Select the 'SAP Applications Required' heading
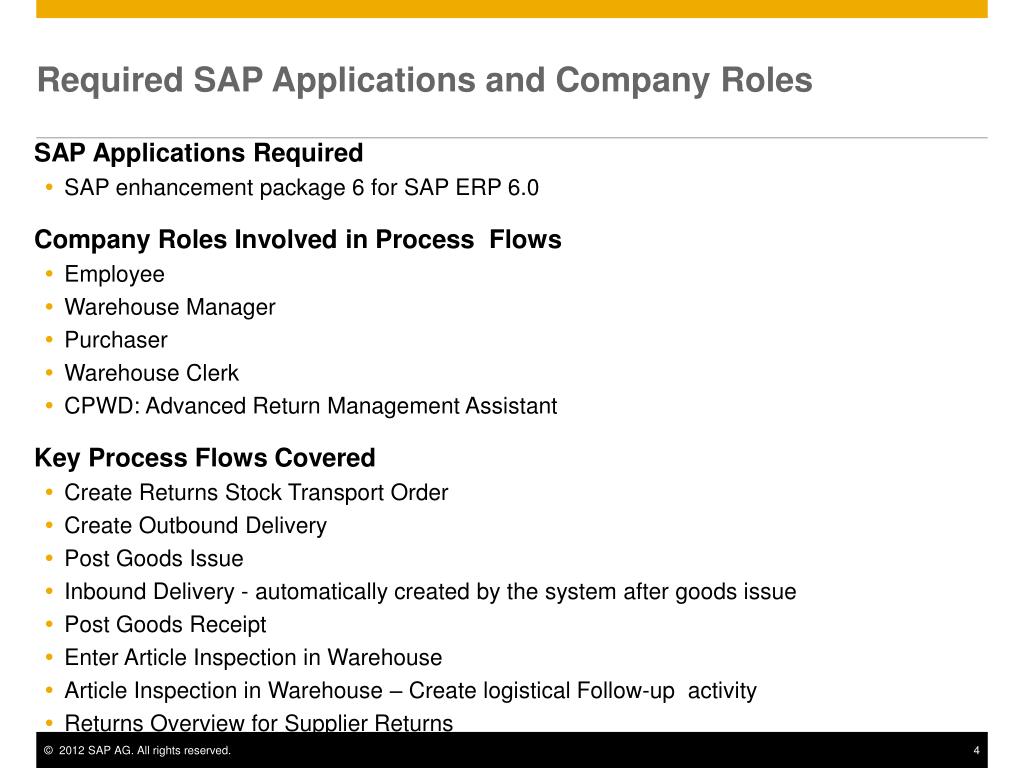The height and width of the screenshot is (768, 1024). (199, 153)
